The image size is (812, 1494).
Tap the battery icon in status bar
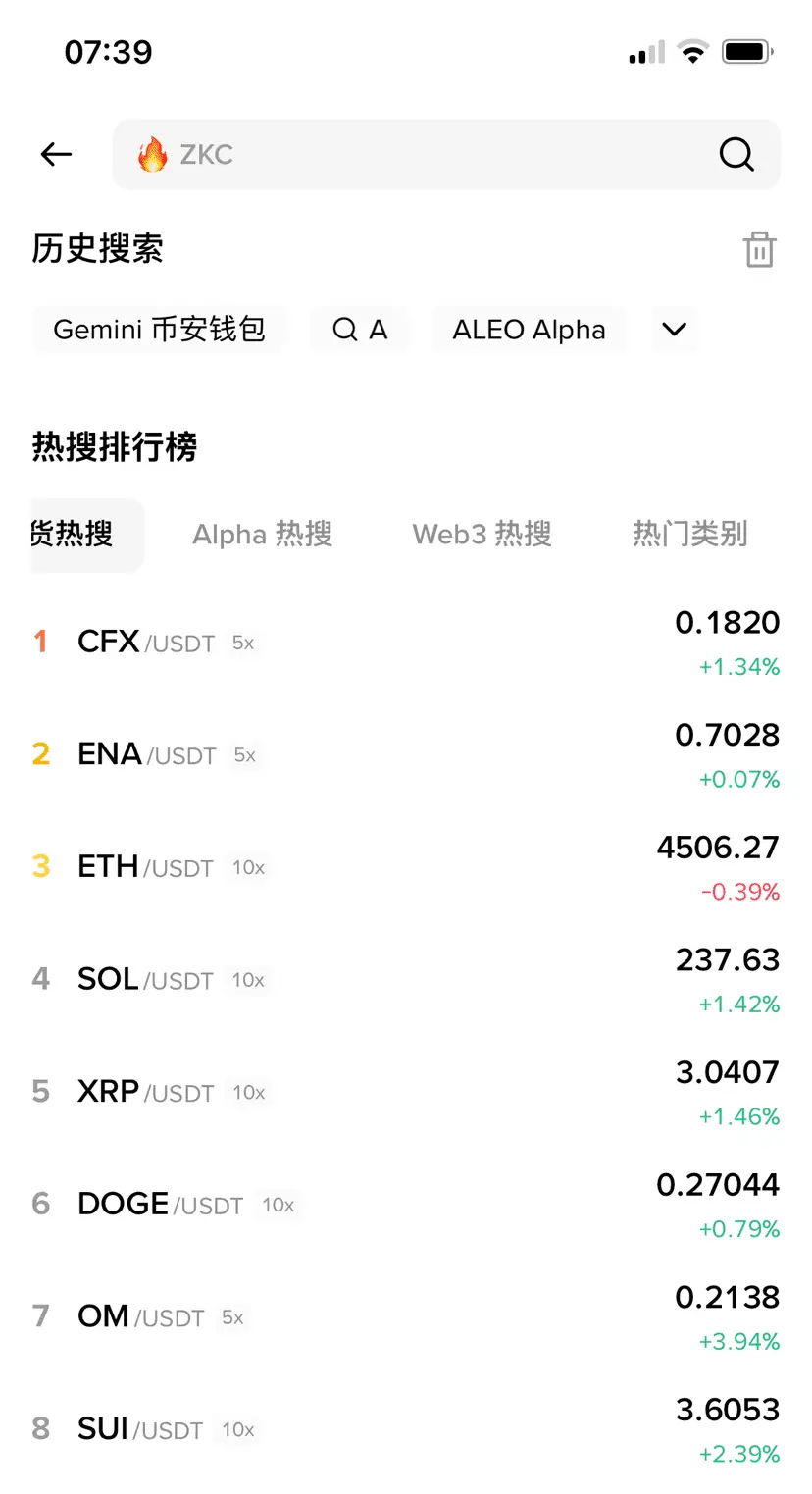748,52
